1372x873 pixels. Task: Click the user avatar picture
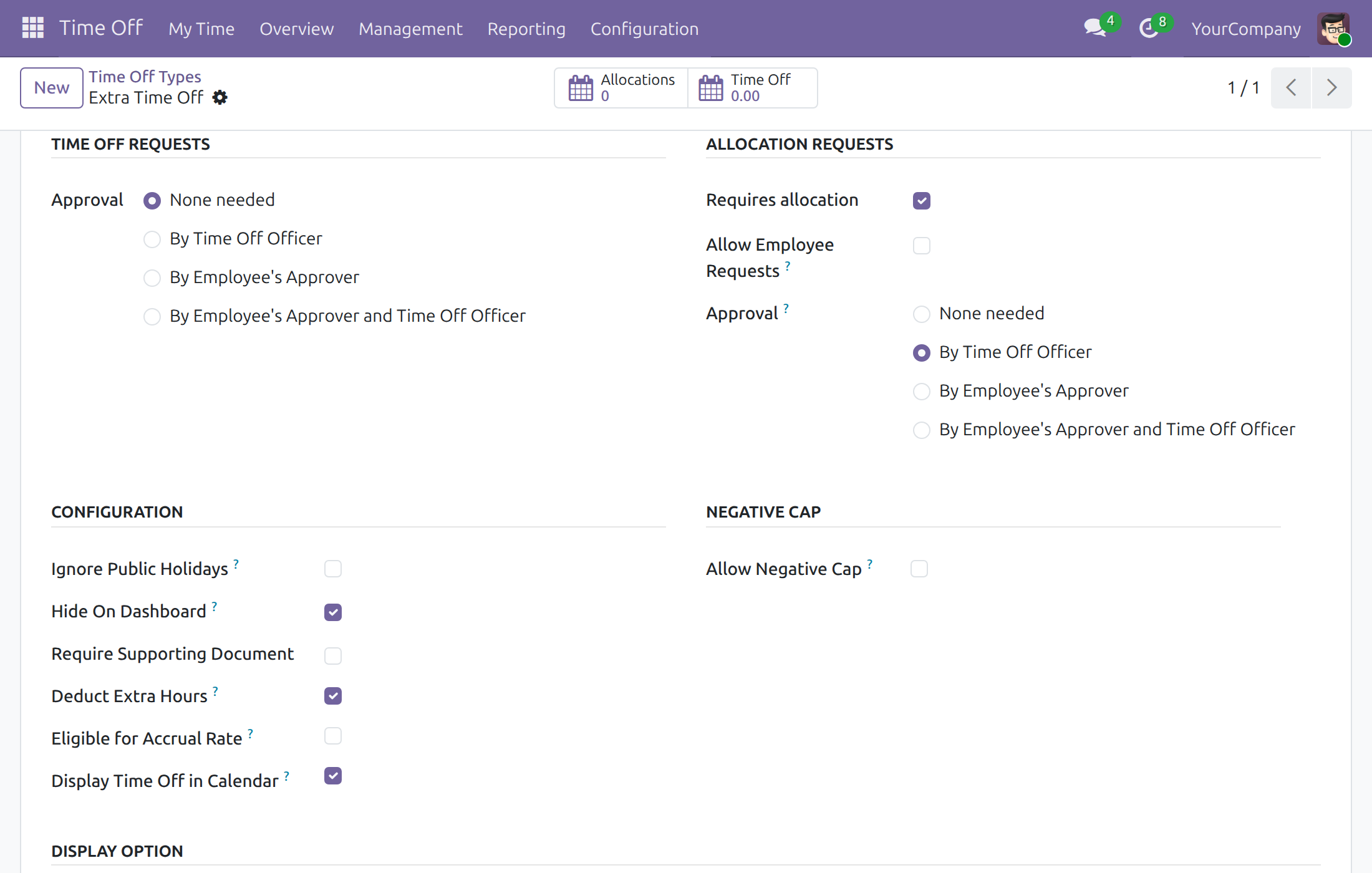click(x=1333, y=29)
